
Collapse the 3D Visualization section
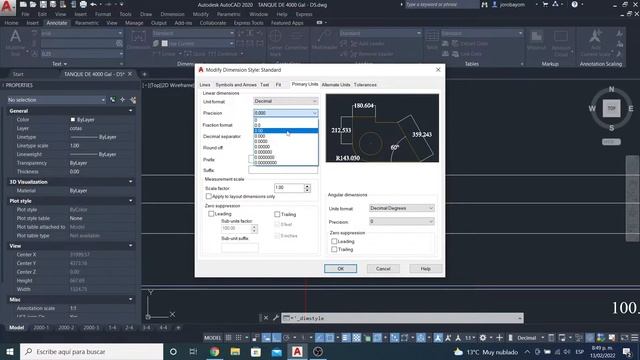[131, 182]
